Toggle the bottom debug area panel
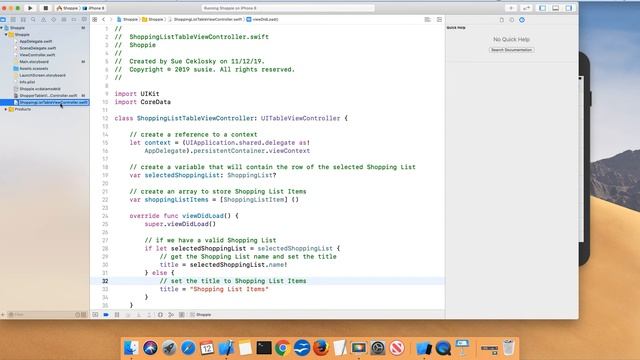This screenshot has width=640, height=360. click(x=556, y=8)
